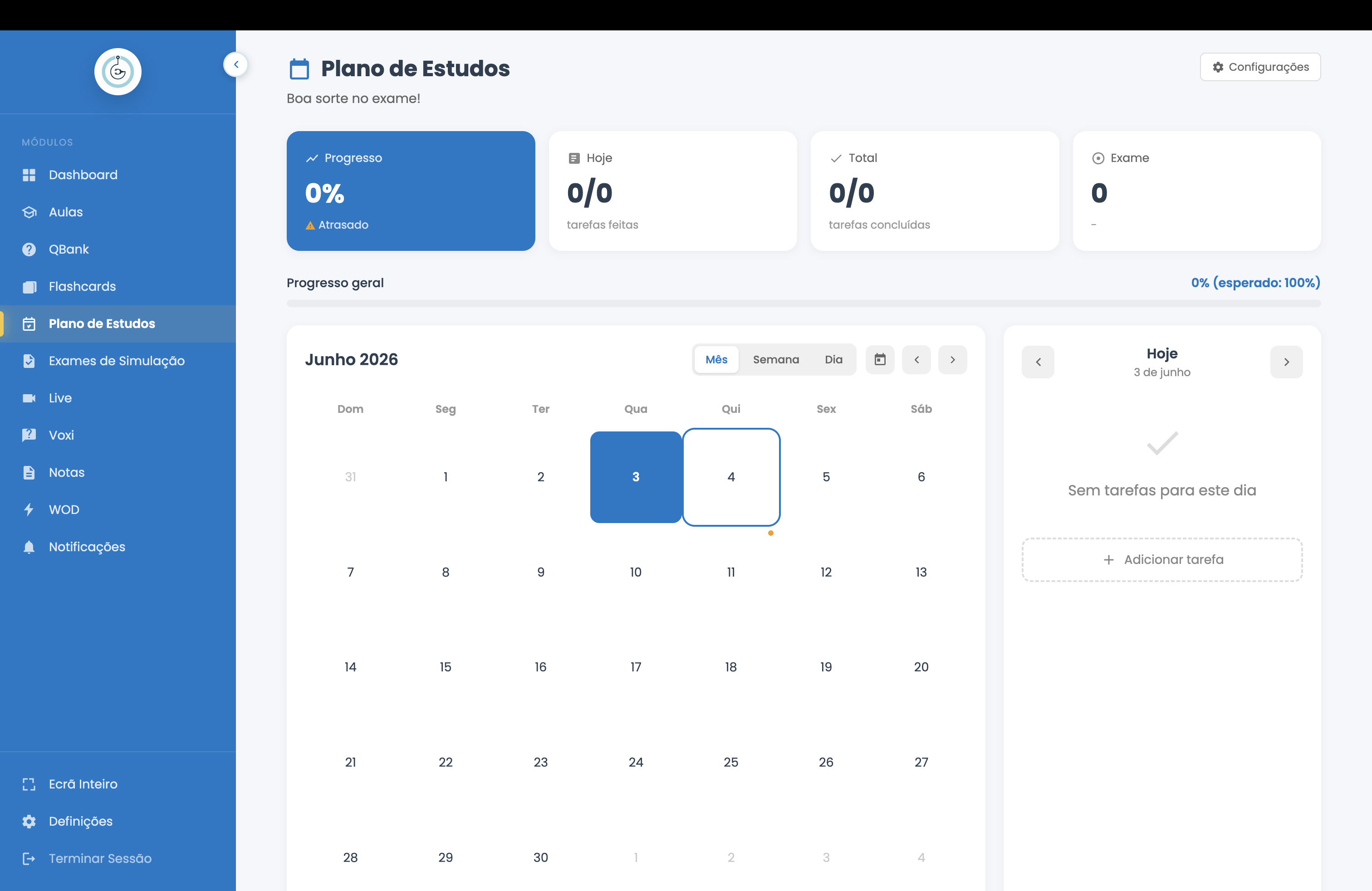Open QBank question mark icon
1372x891 pixels.
tap(29, 249)
